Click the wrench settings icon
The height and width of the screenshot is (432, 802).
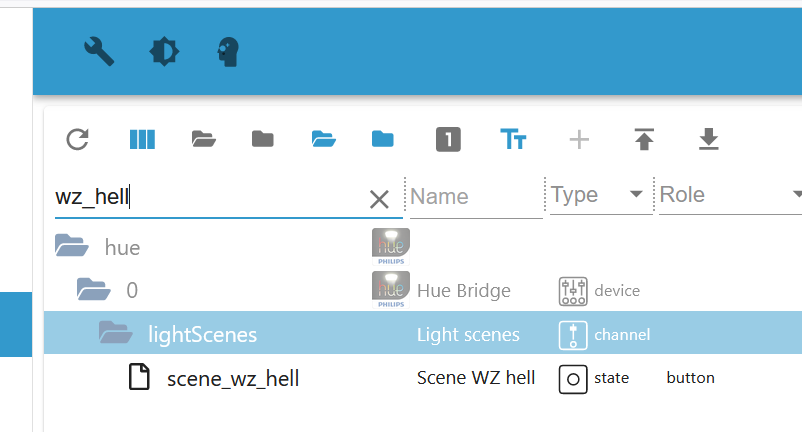(99, 51)
